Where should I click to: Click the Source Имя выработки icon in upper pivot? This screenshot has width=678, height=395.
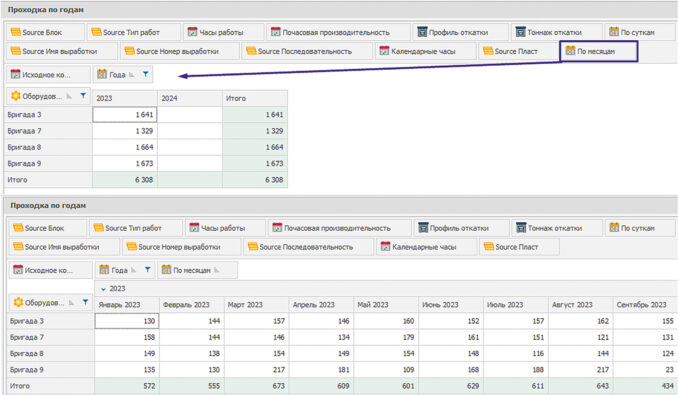point(16,51)
